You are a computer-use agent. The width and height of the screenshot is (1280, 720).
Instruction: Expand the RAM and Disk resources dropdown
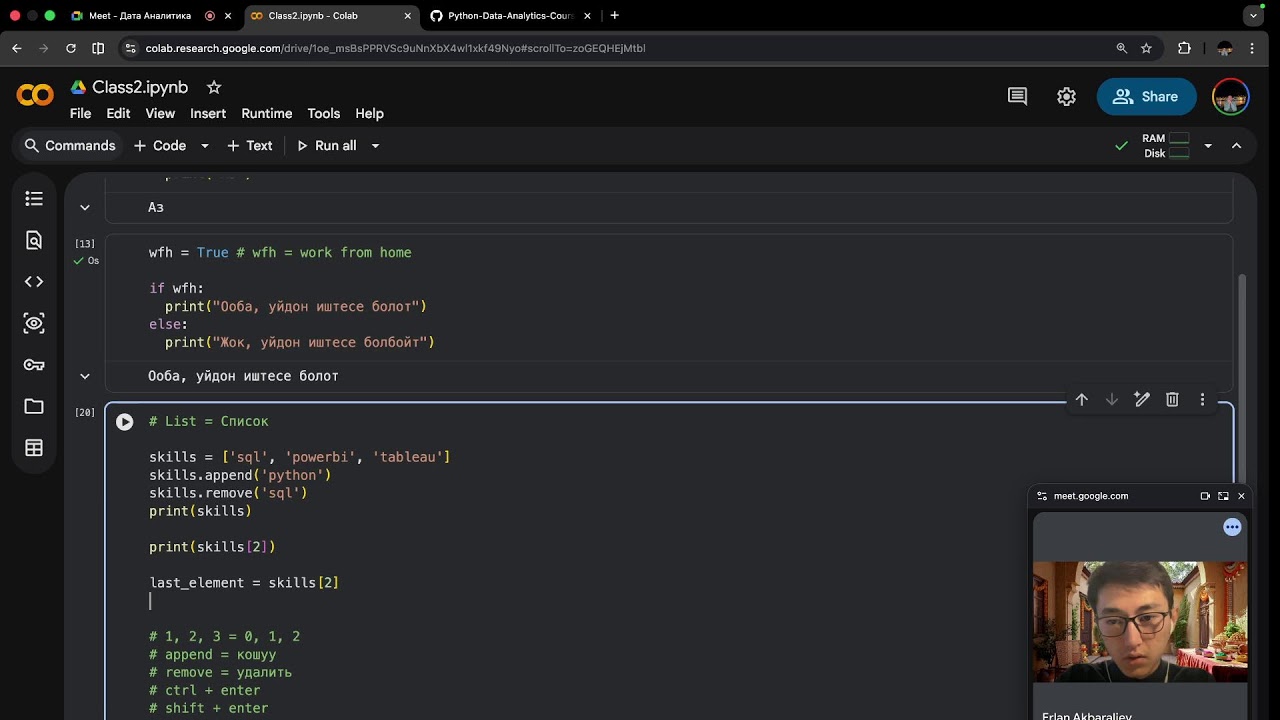pos(1207,146)
